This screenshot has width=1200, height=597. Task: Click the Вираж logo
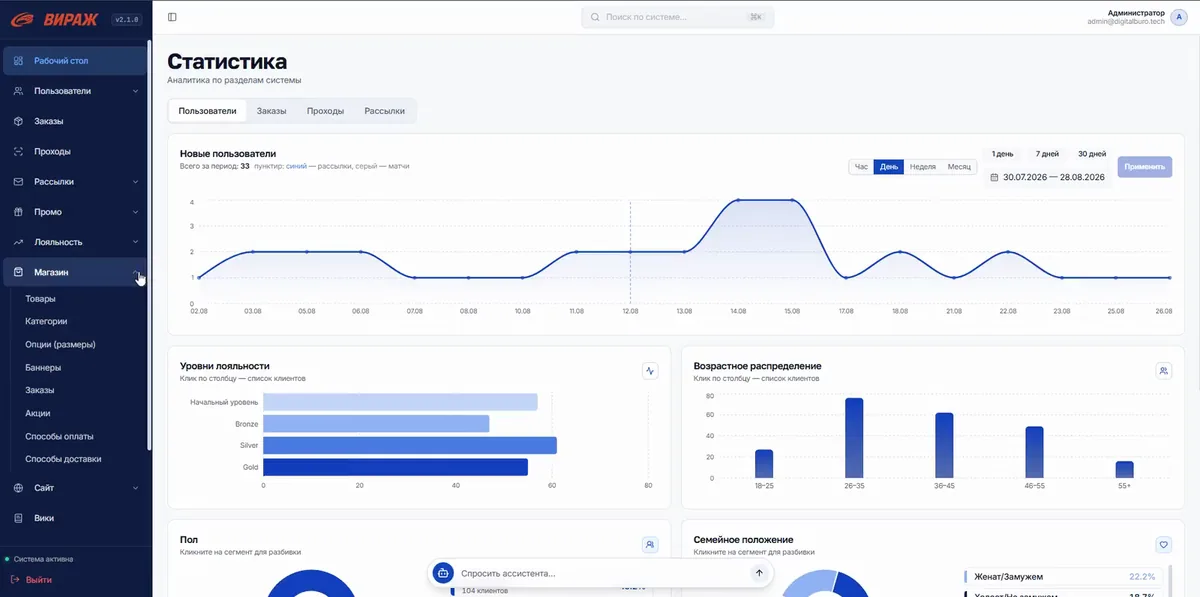click(x=53, y=18)
